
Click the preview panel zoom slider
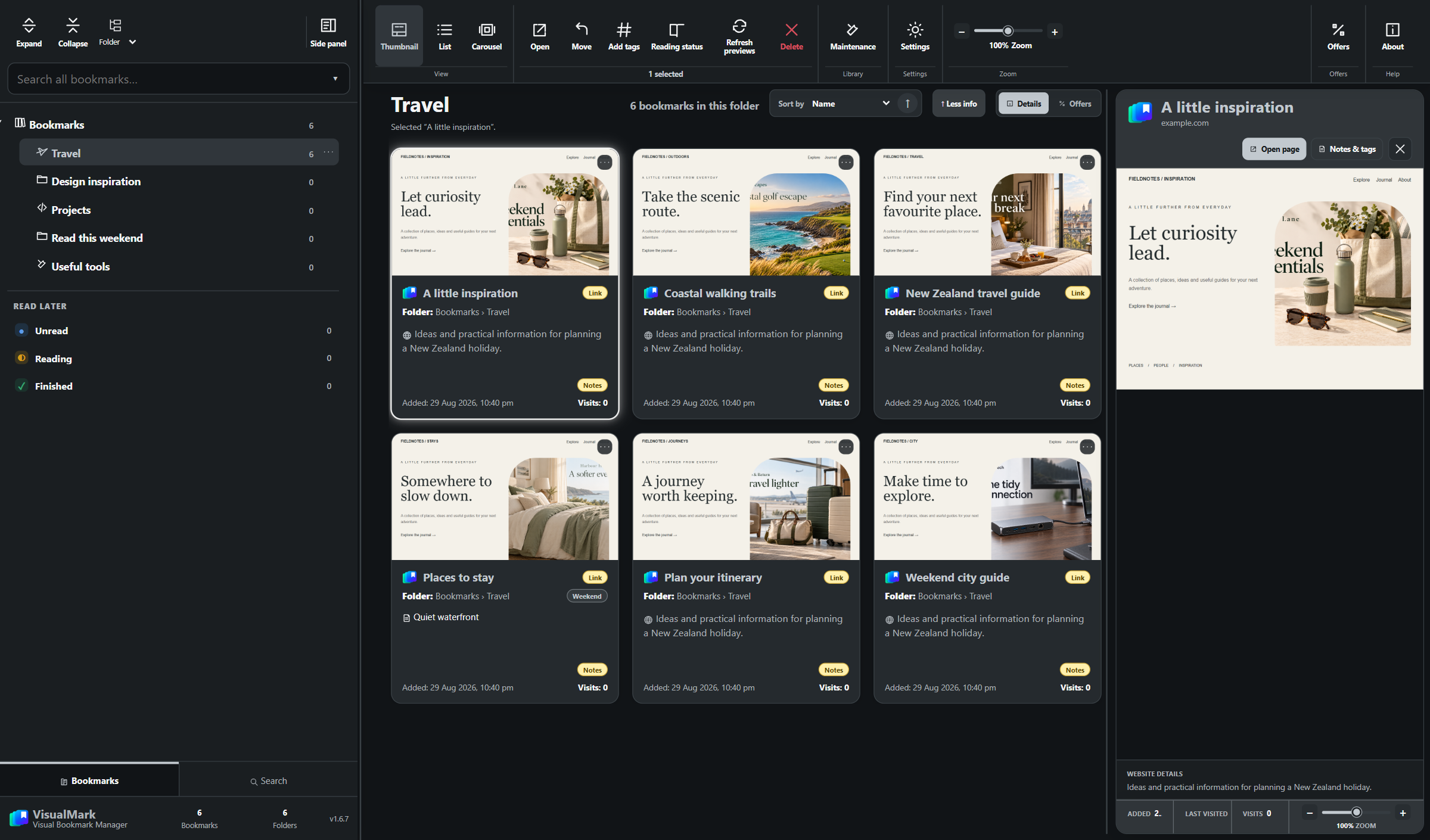pos(1356,813)
